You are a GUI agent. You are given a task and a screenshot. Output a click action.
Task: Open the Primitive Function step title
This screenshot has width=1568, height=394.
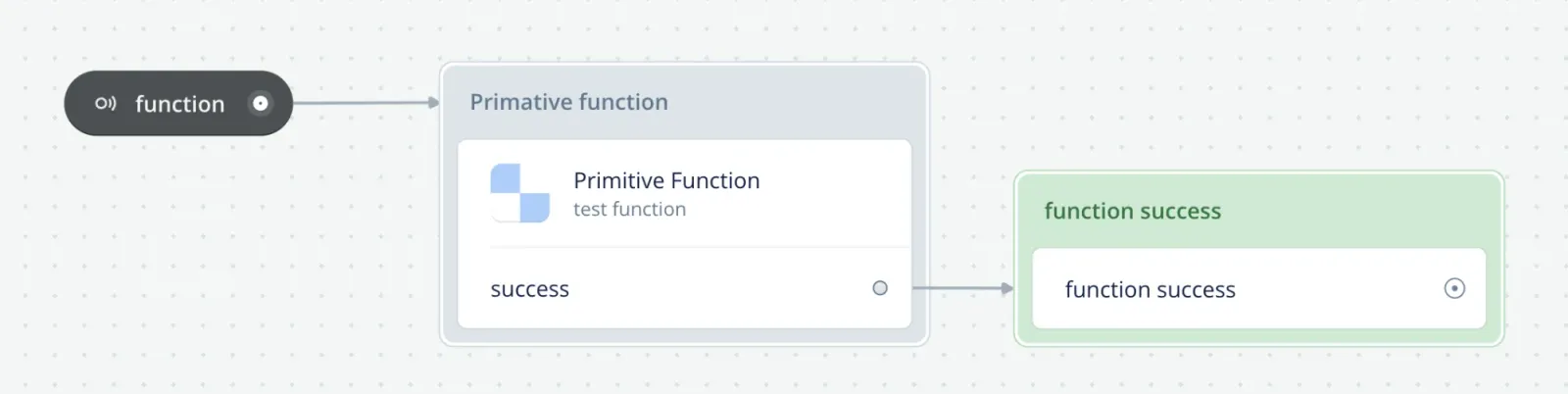[666, 180]
